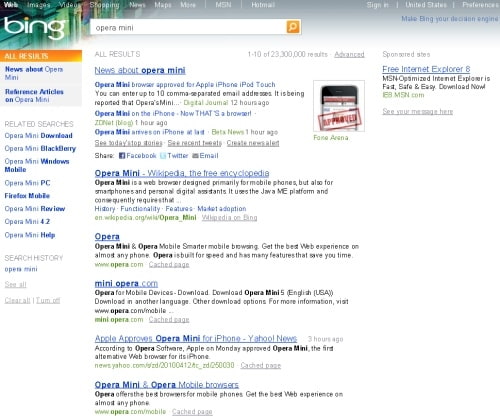Select ALL RESULTS orange sidebar header
Viewport: 500px width, 416px height.
(41, 56)
